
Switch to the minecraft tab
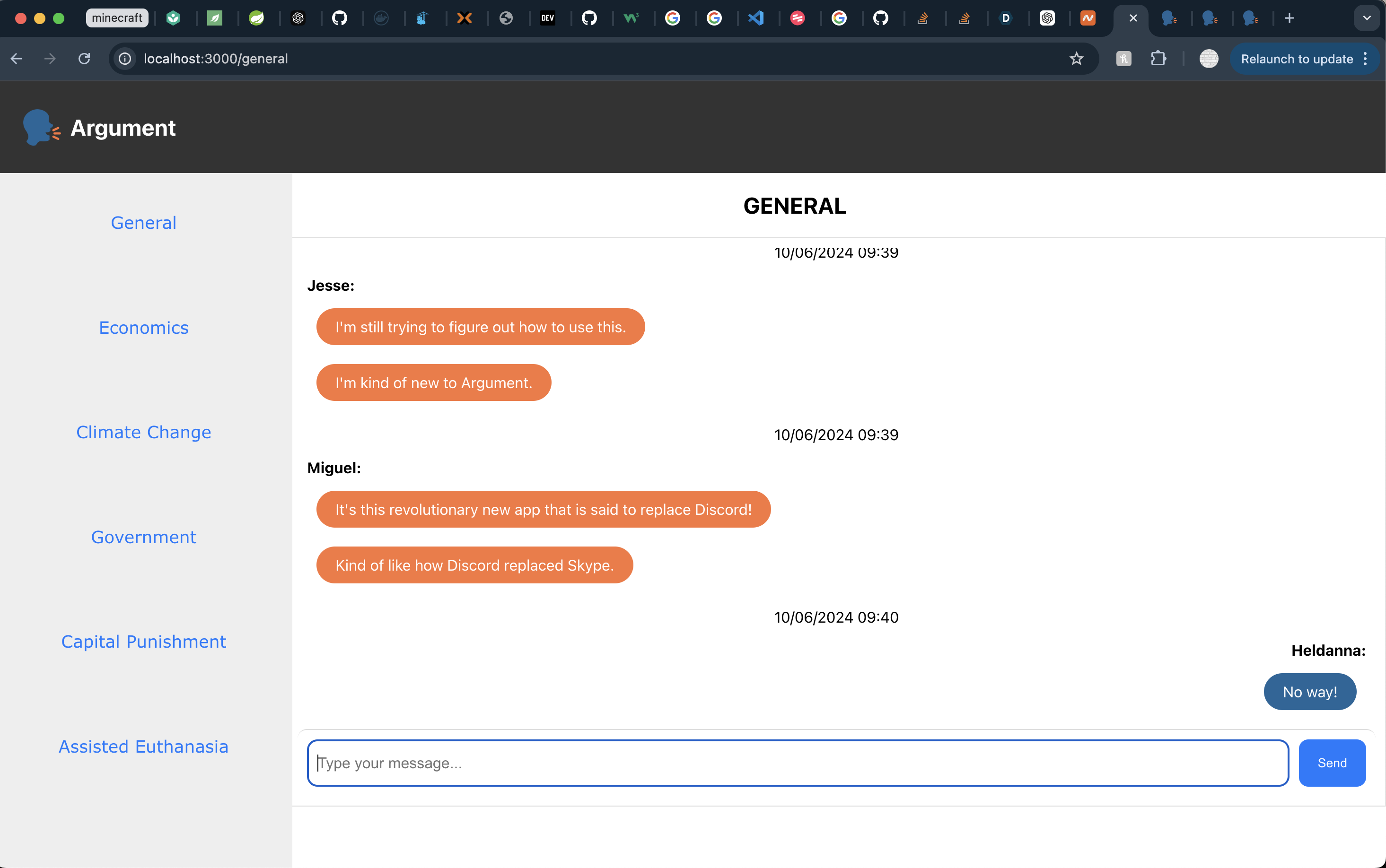point(117,18)
